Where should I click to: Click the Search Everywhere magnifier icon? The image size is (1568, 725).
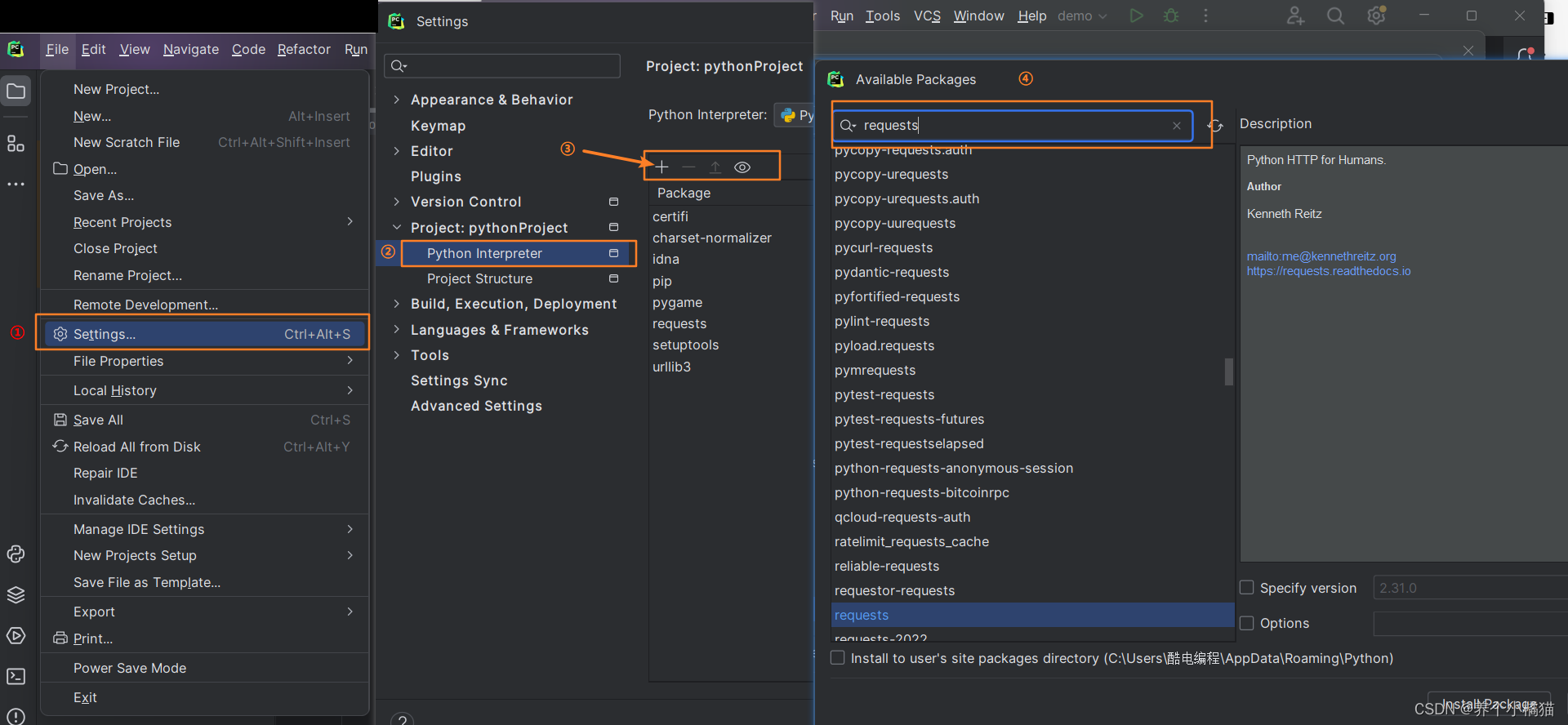(x=1335, y=16)
